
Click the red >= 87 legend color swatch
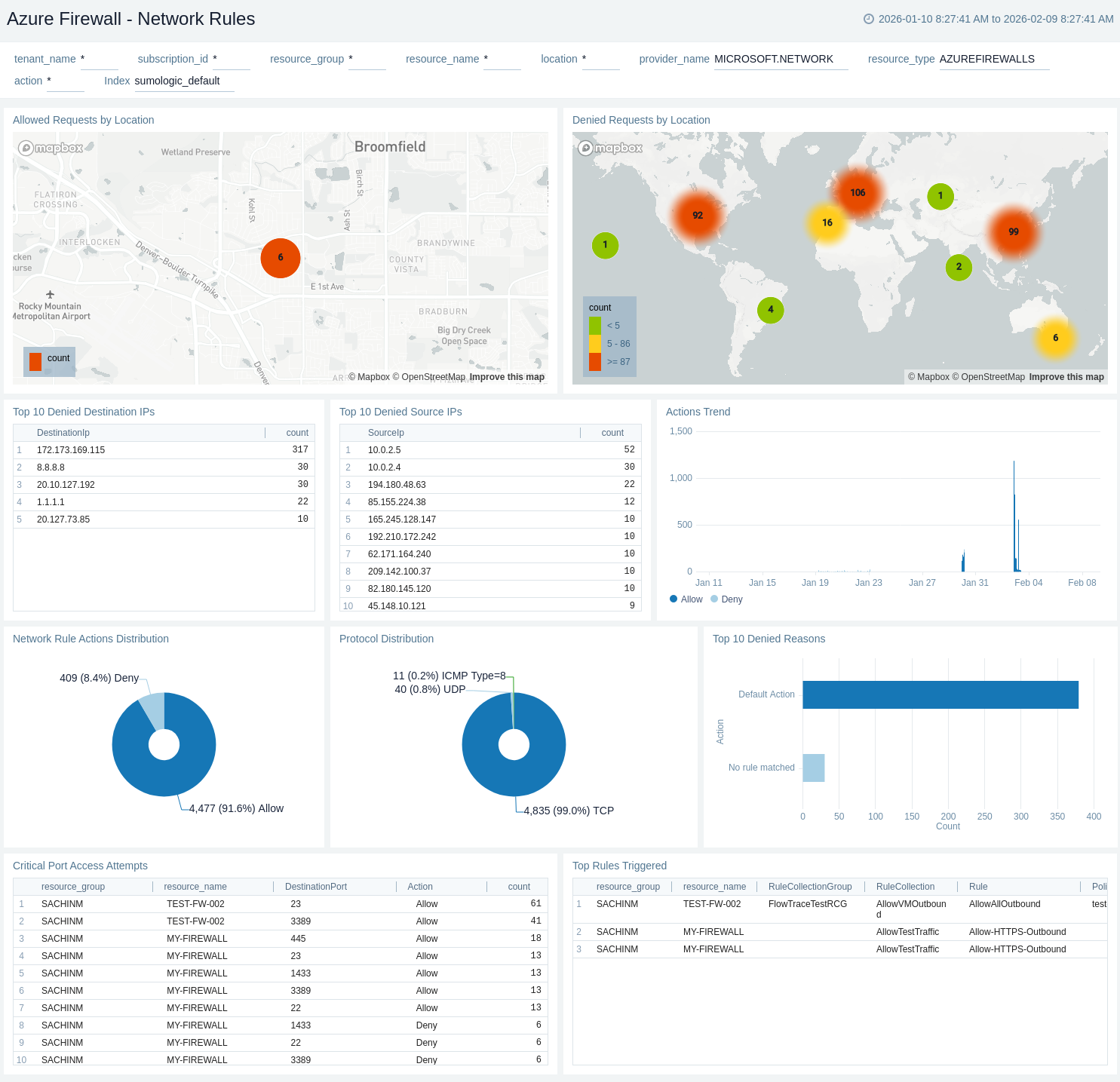(595, 362)
